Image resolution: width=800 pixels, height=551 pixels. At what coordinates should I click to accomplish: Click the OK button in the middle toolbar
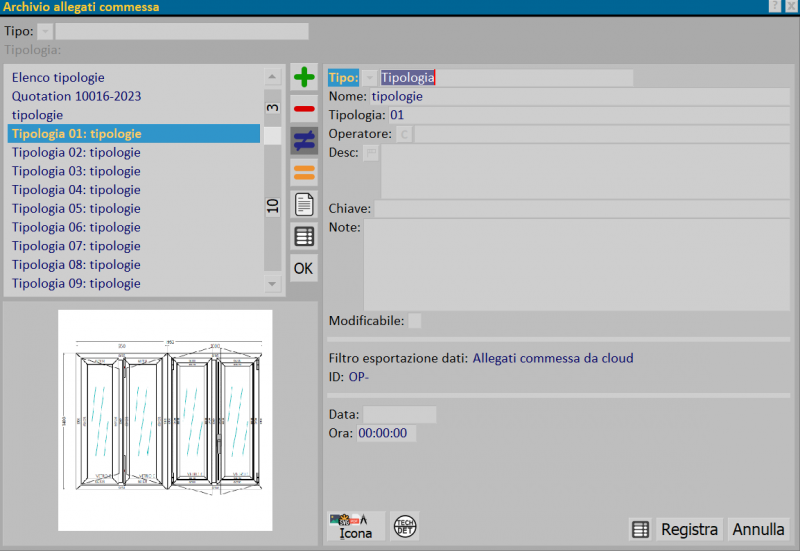click(x=304, y=268)
